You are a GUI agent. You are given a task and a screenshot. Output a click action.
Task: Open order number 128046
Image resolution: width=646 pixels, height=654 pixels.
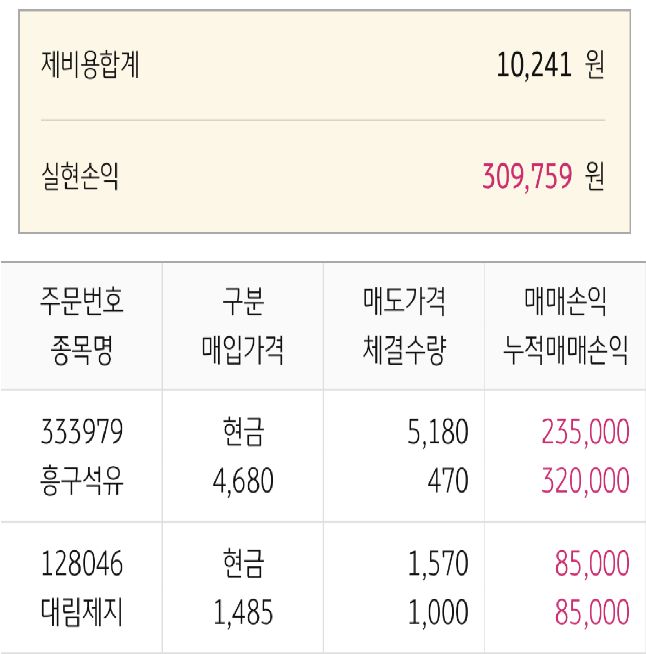point(82,563)
